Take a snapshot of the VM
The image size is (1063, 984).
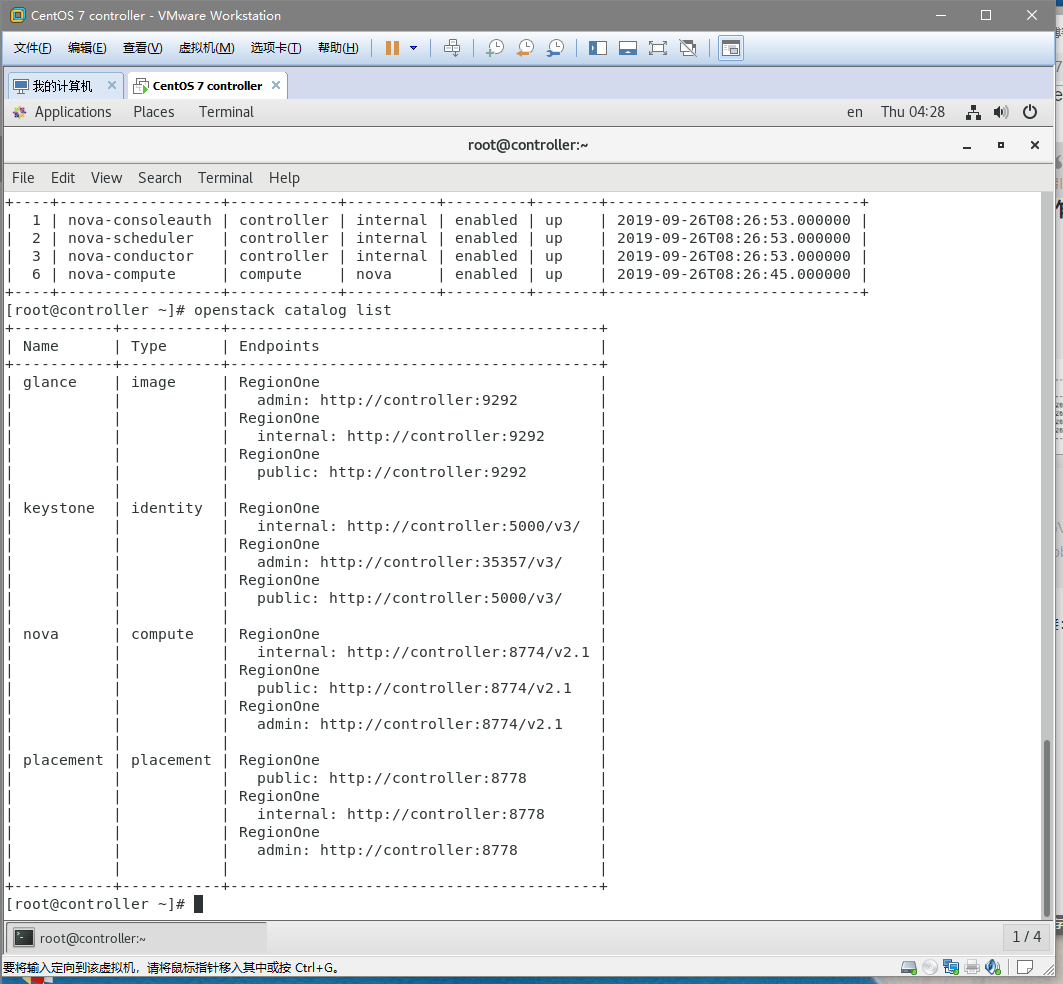pos(495,47)
